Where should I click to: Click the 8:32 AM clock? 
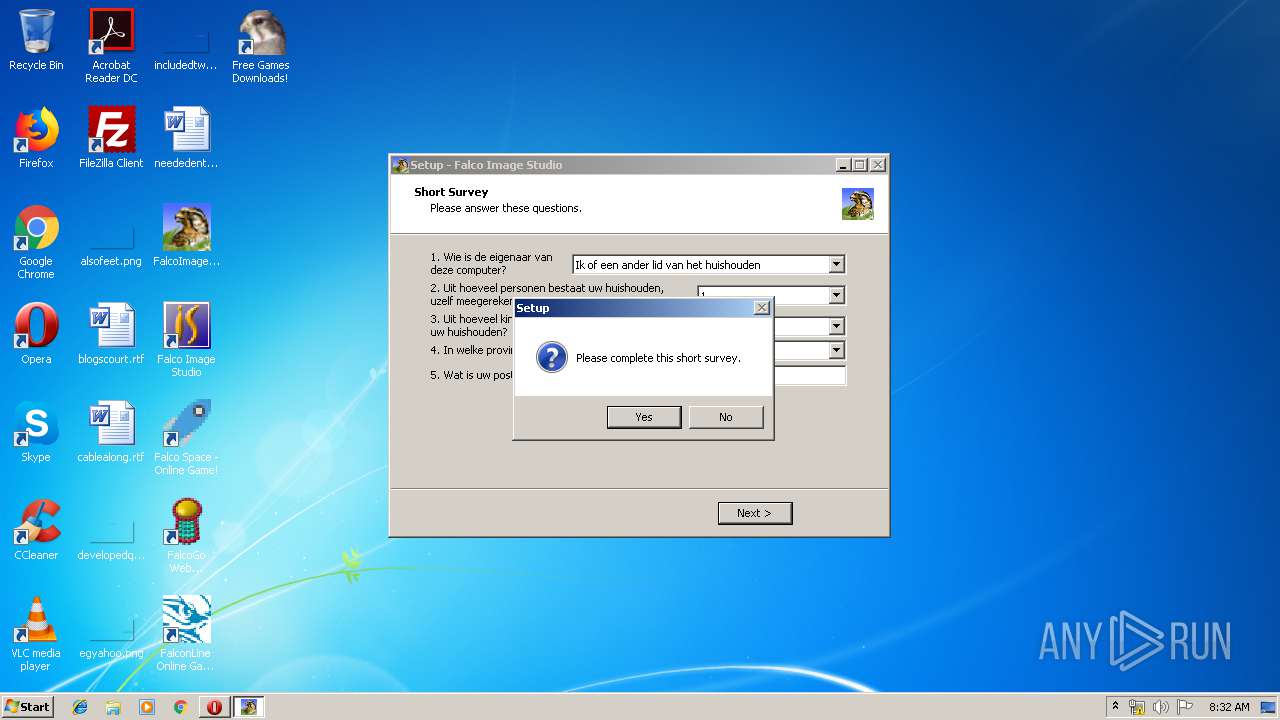1229,707
